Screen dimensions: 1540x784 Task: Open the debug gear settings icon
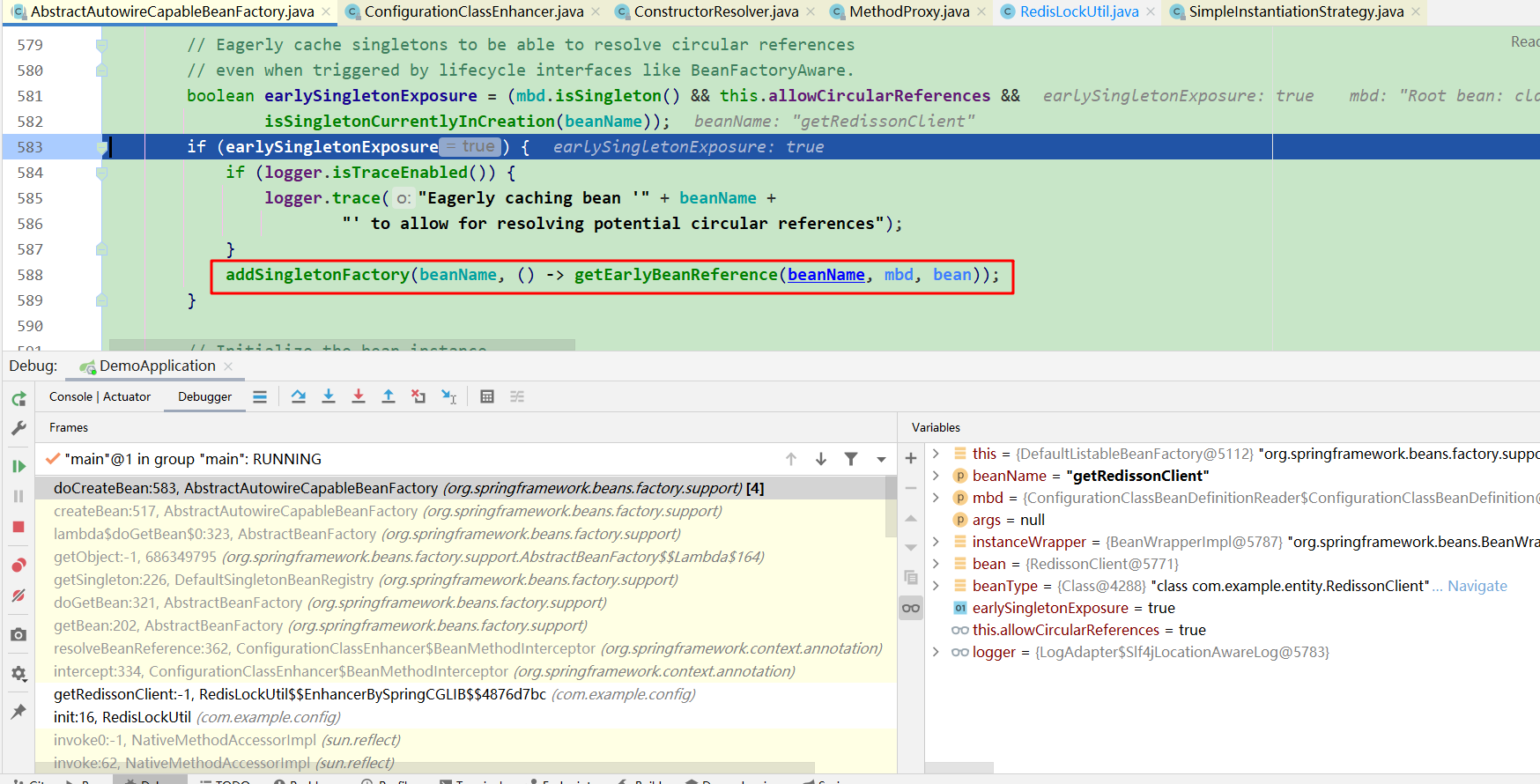point(19,674)
